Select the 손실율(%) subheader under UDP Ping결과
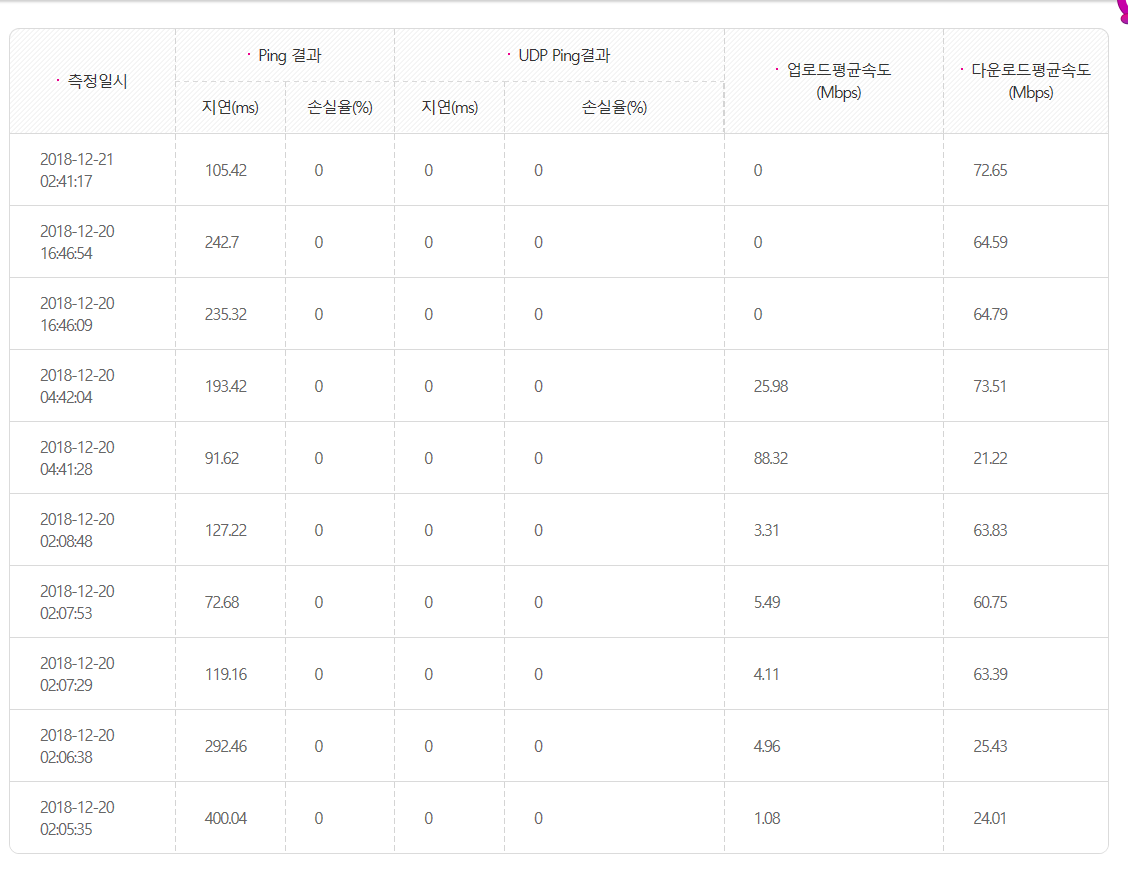Screen dimensions: 1128x869 pyautogui.click(x=614, y=108)
